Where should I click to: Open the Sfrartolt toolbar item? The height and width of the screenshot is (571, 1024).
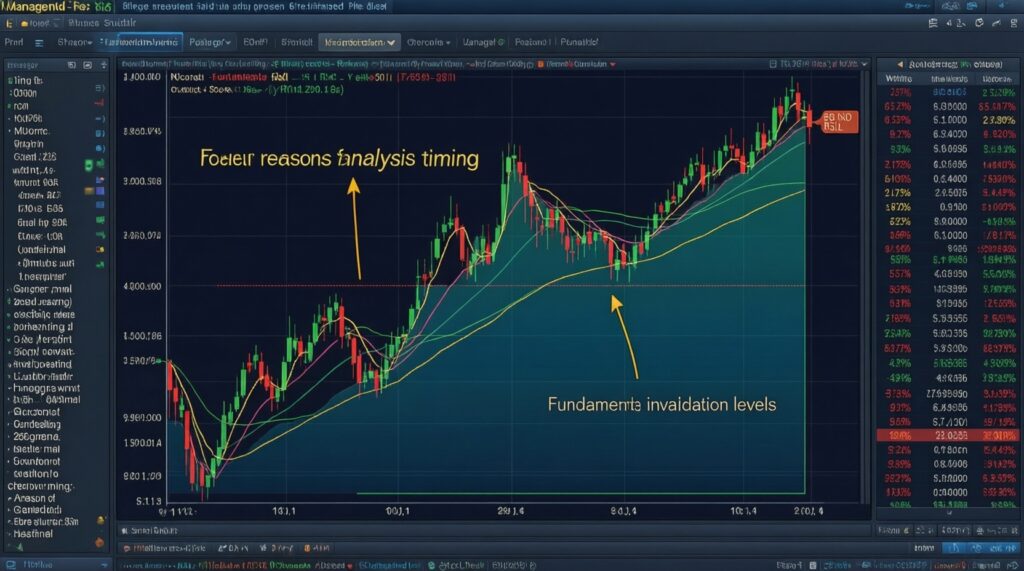[x=296, y=42]
